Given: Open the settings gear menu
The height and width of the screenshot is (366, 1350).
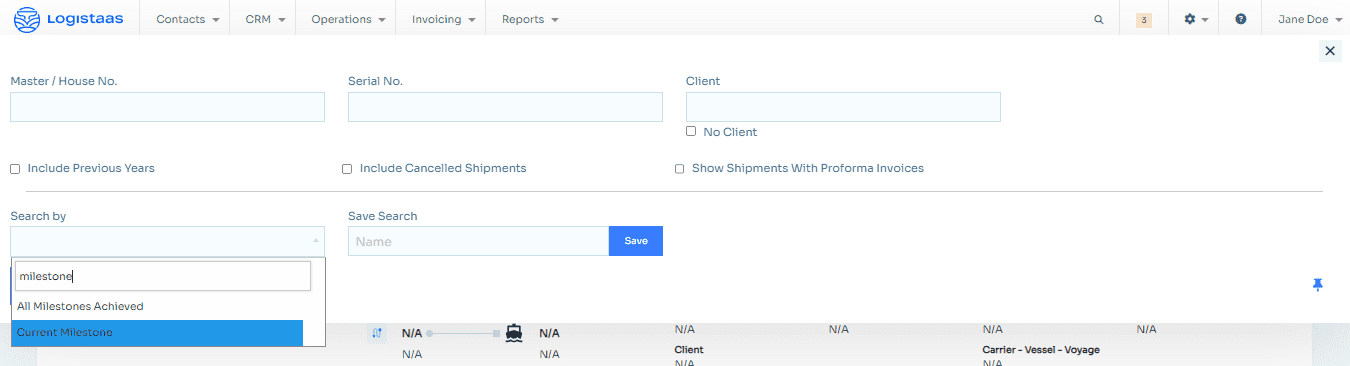Looking at the screenshot, I should pos(1196,19).
